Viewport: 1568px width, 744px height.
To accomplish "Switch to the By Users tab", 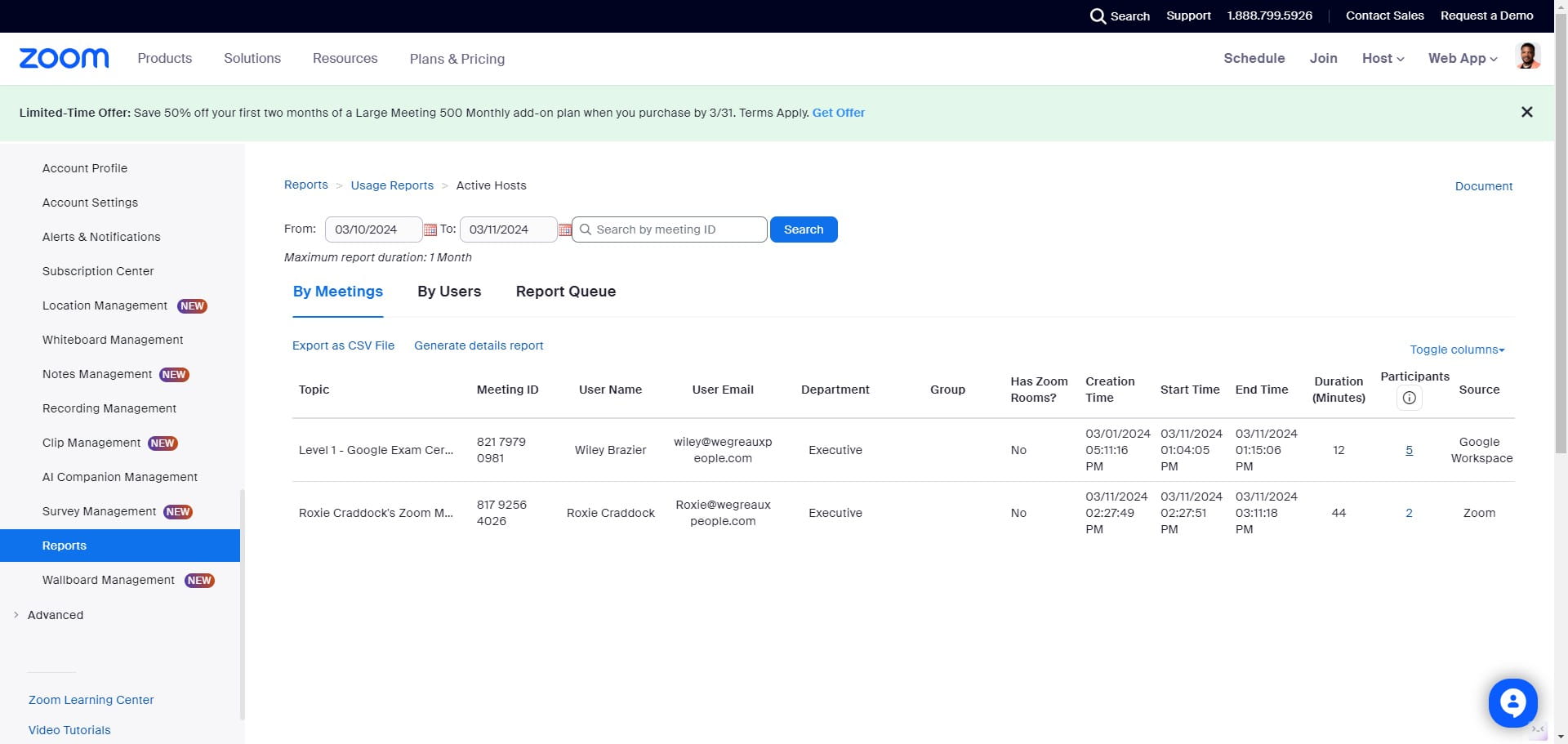I will [448, 292].
